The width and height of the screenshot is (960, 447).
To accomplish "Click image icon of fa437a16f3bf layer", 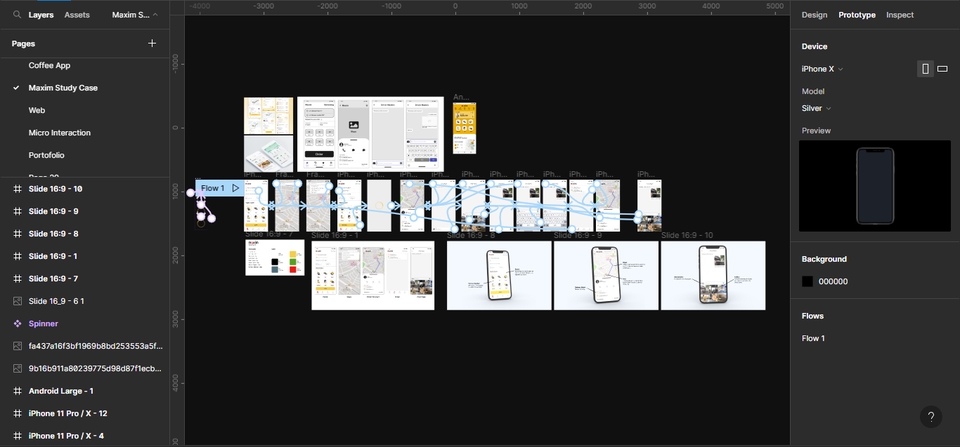I will tap(17, 346).
